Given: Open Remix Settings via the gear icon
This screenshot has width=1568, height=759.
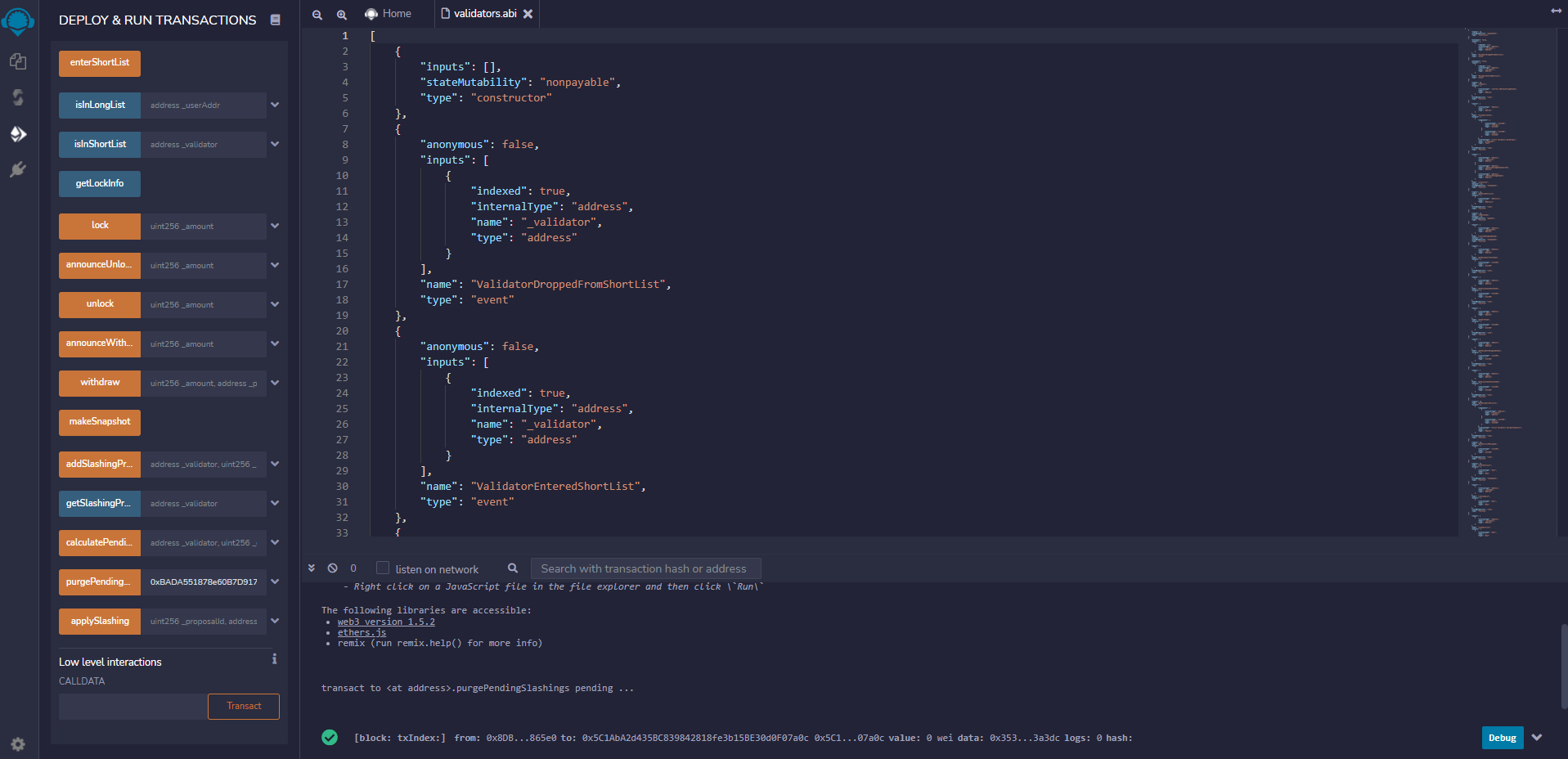Looking at the screenshot, I should (x=18, y=744).
